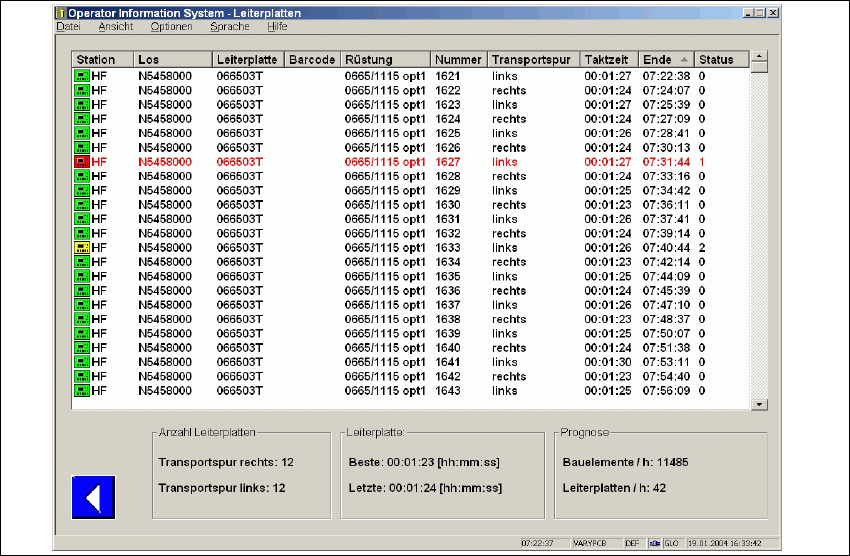Screen dimensions: 850x556
Task: Click the Nummer column header
Action: (458, 60)
